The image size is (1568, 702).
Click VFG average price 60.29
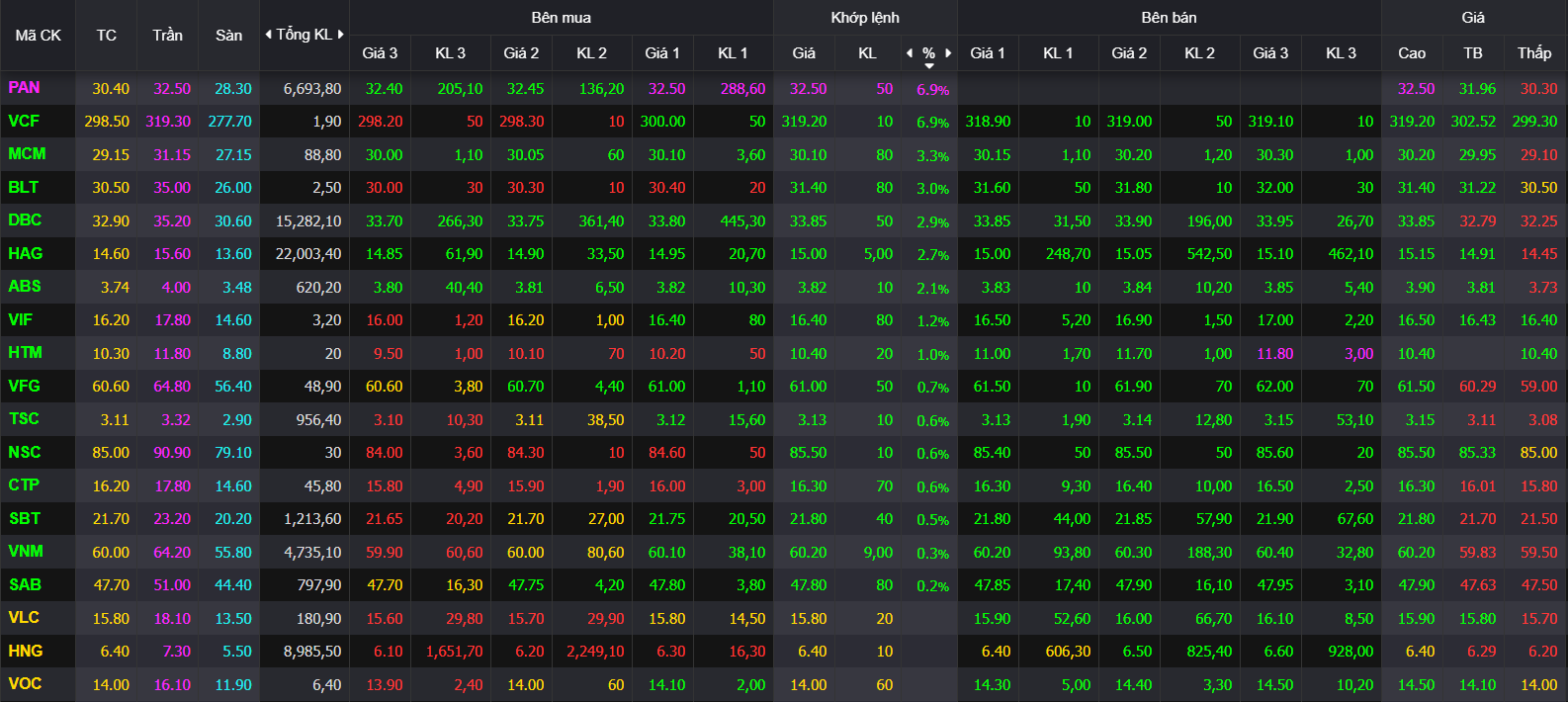coord(1478,387)
